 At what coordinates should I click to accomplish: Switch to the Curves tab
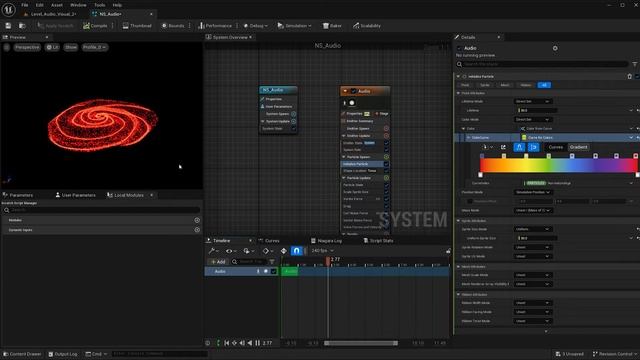click(x=269, y=240)
